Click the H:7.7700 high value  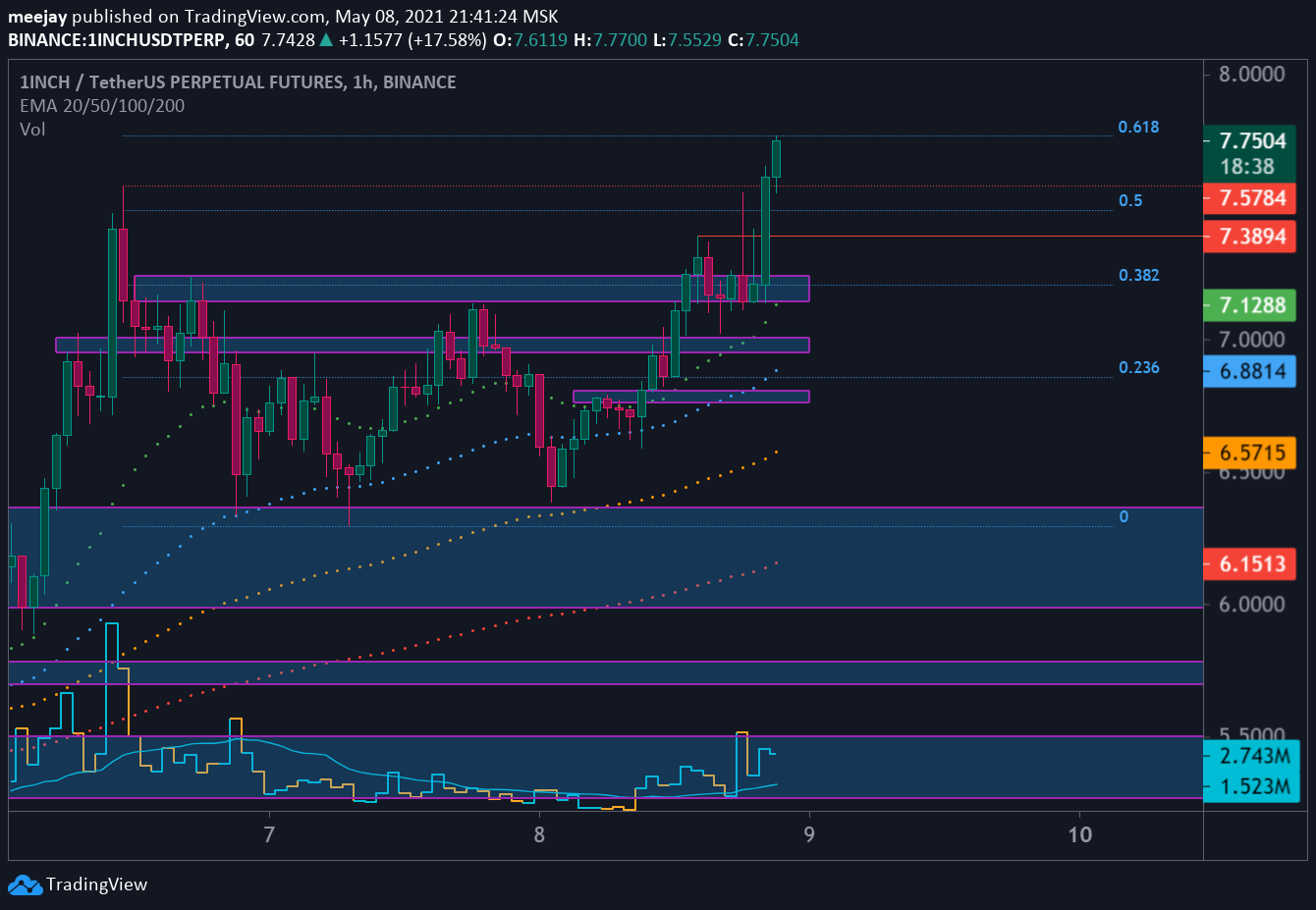[610, 40]
